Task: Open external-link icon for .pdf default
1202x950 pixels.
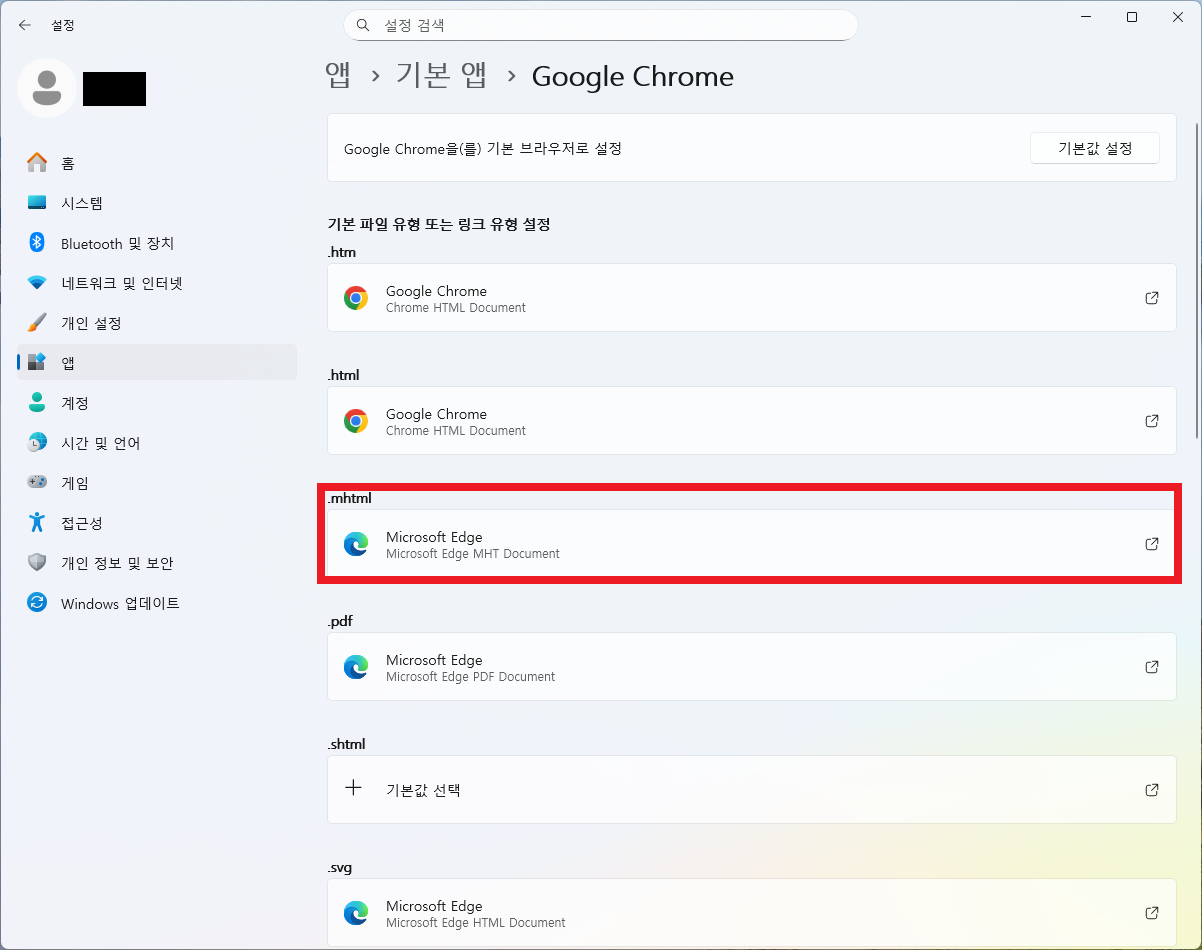Action: point(1152,667)
